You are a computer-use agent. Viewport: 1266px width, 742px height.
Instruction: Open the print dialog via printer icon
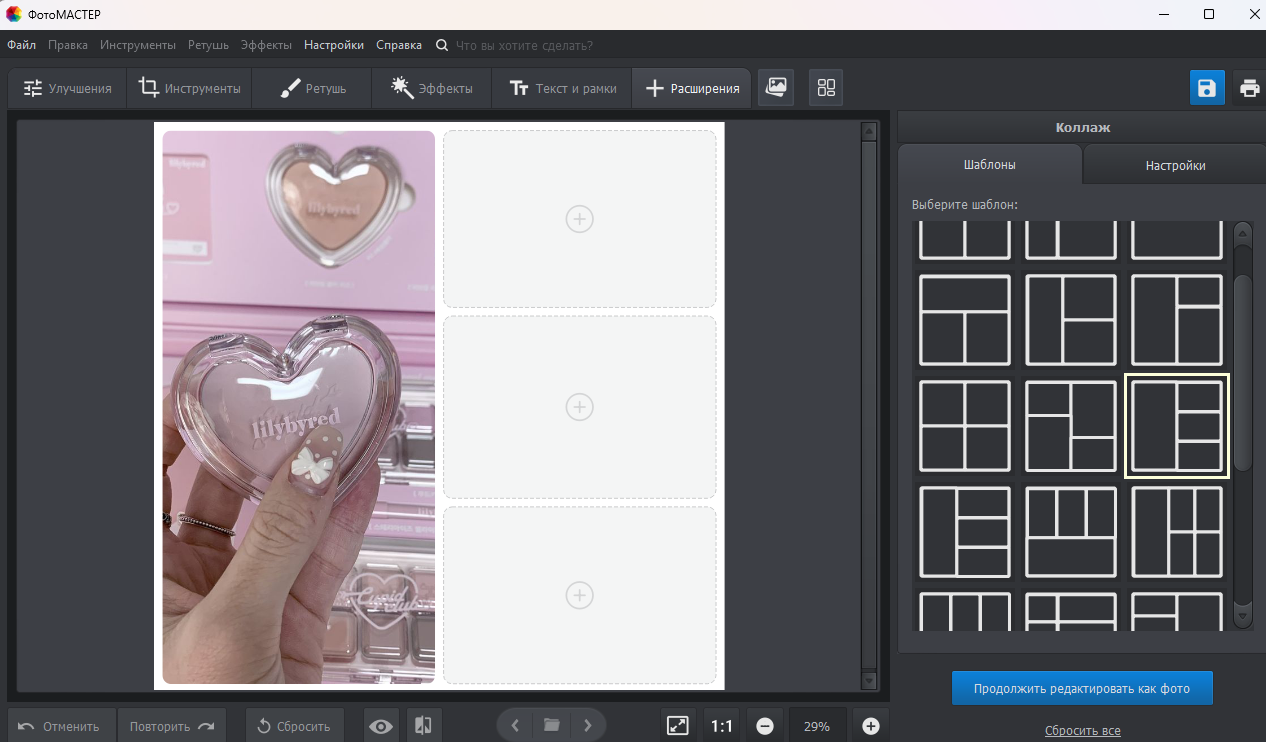click(x=1249, y=88)
